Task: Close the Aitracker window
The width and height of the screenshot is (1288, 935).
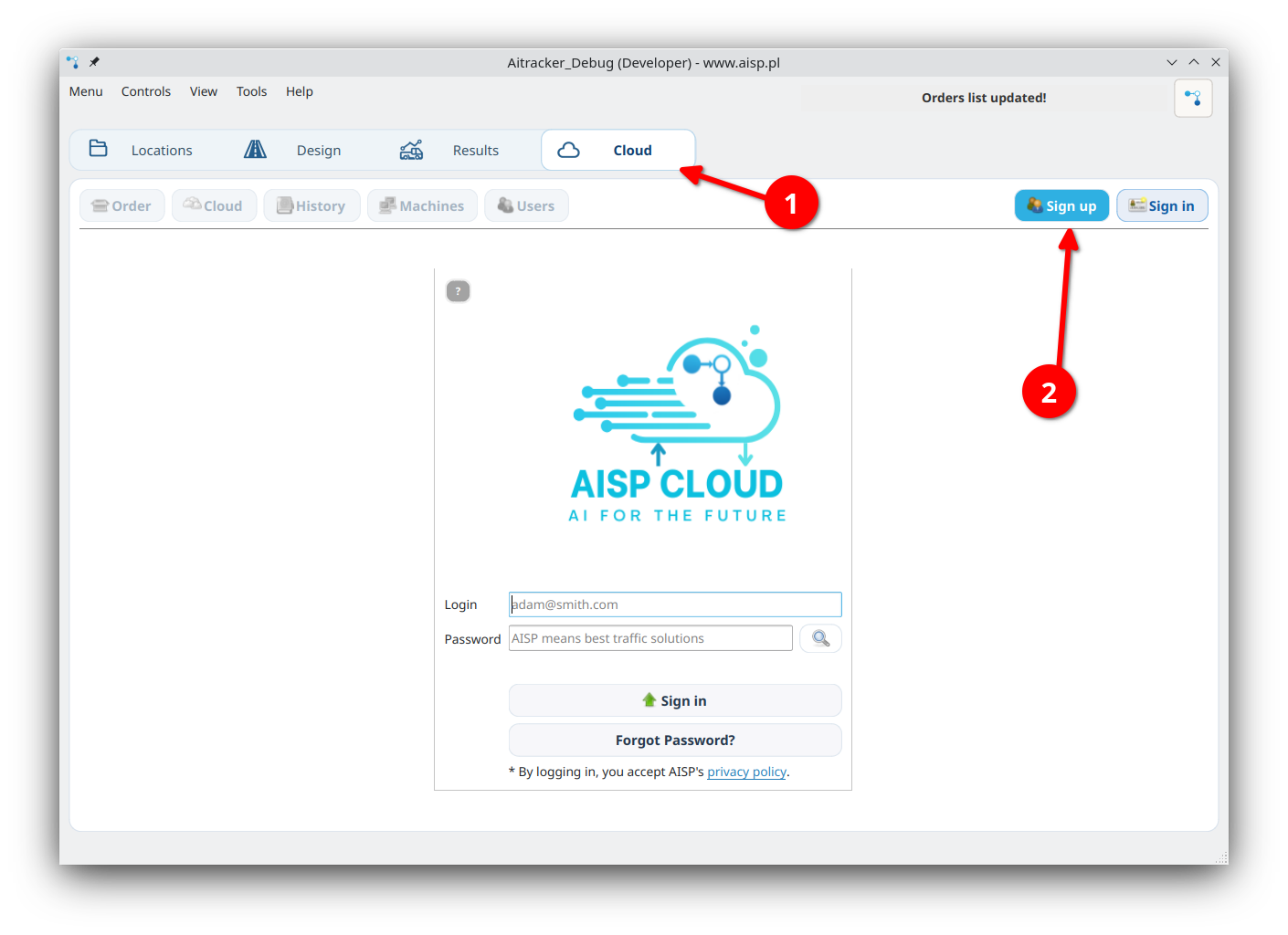Action: [x=1216, y=62]
